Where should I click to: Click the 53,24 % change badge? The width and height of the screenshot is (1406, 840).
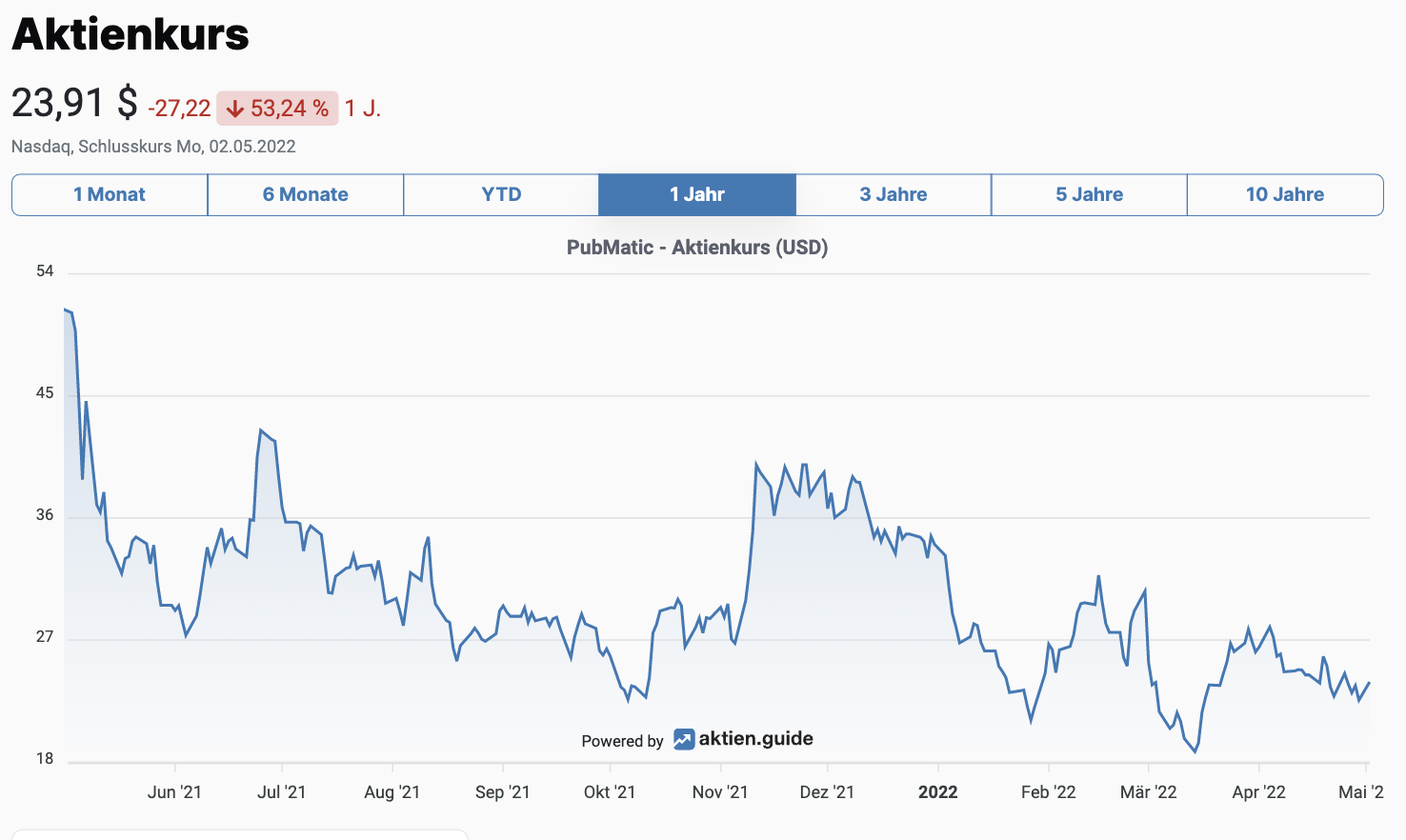(277, 109)
